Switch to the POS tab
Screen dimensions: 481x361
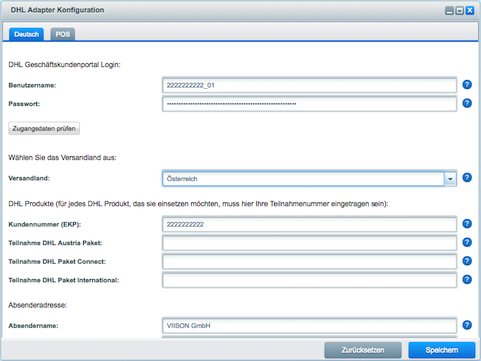[x=63, y=34]
